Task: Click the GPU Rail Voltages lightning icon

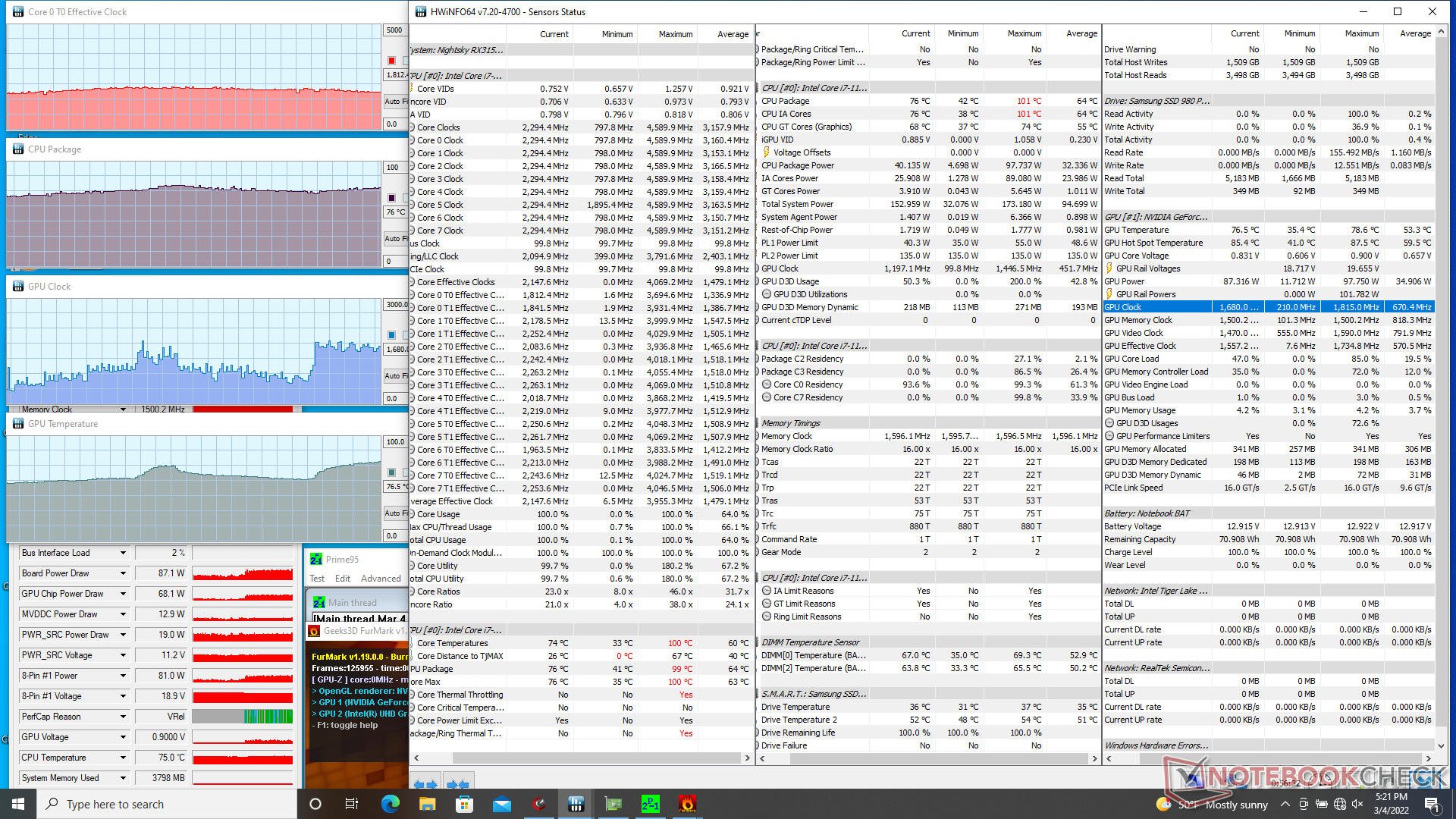Action: tap(1109, 268)
